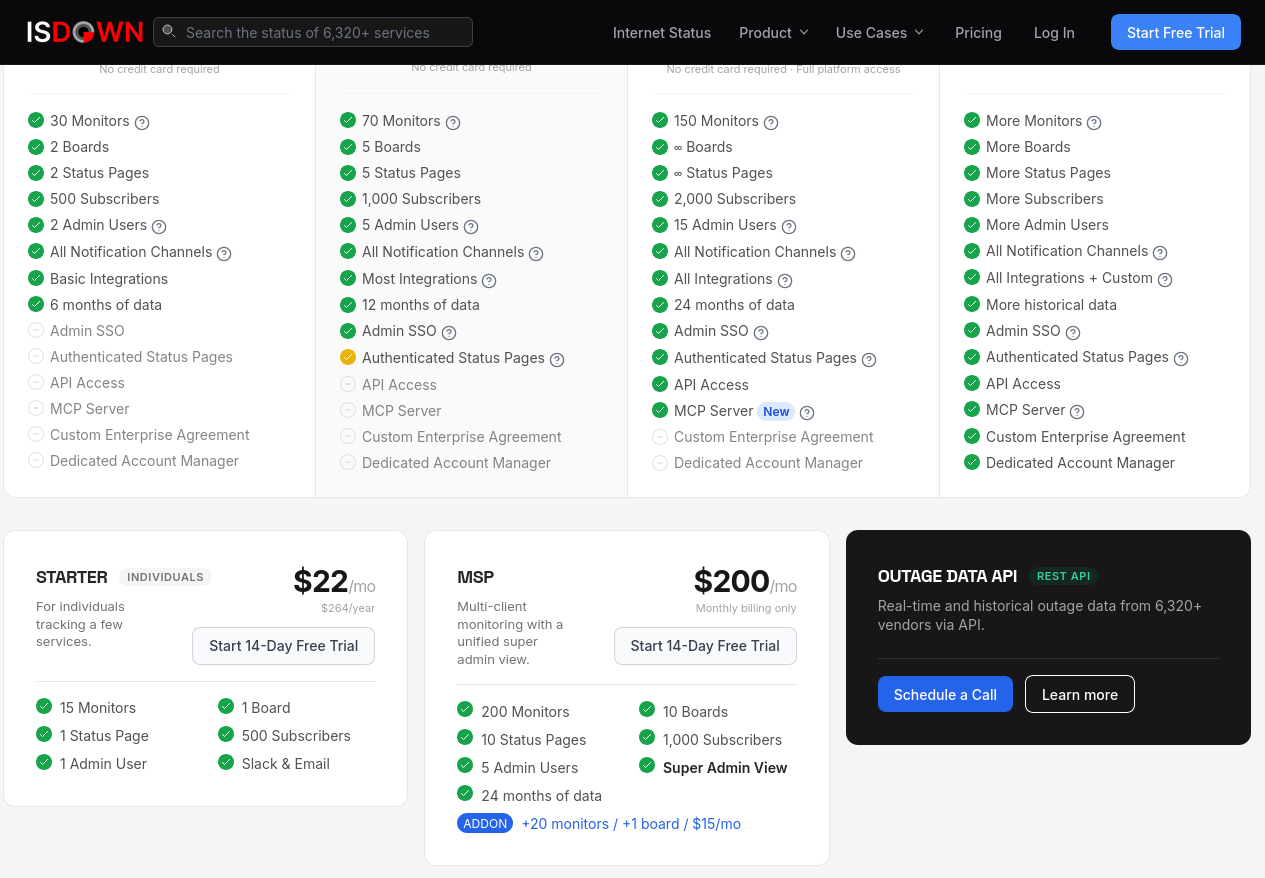The height and width of the screenshot is (878, 1265).
Task: Click Start Free Trial in the header
Action: tap(1176, 32)
